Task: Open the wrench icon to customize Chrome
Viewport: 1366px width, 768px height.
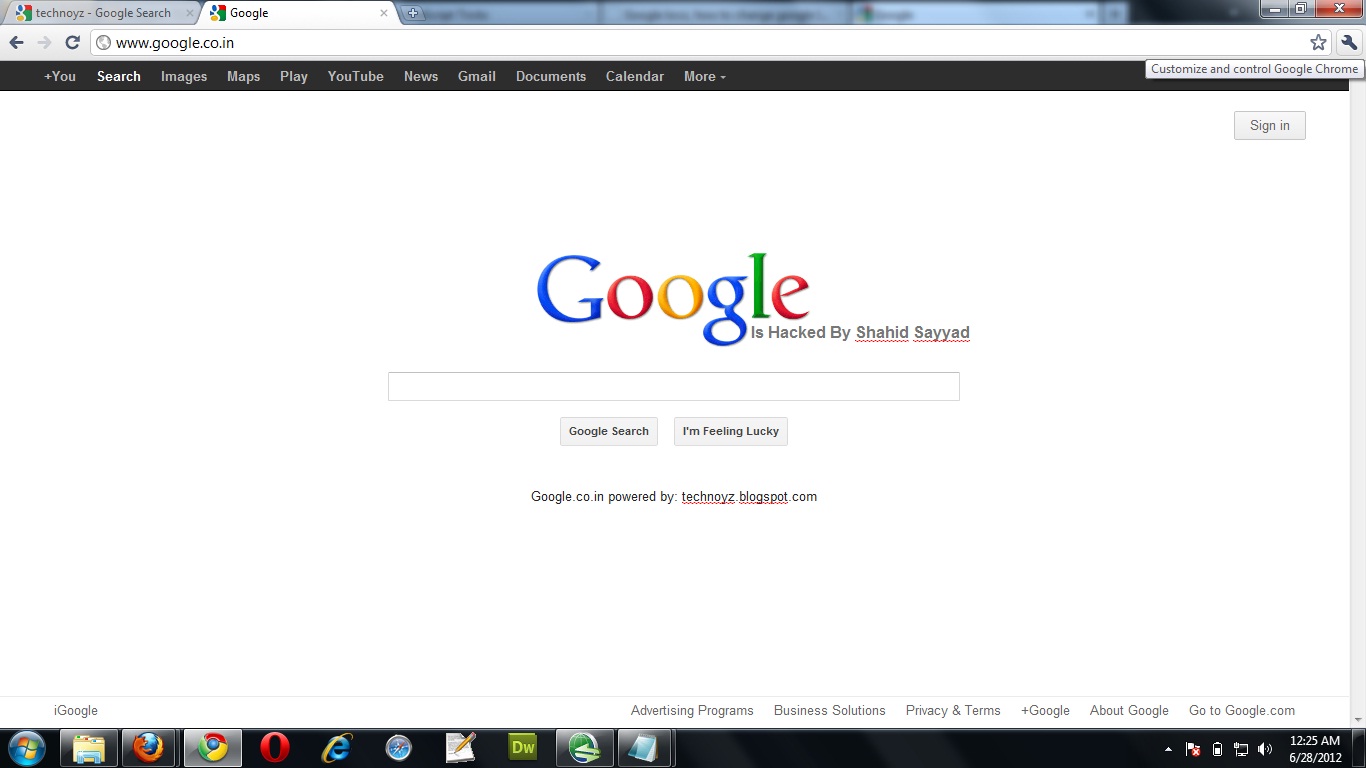Action: coord(1349,42)
